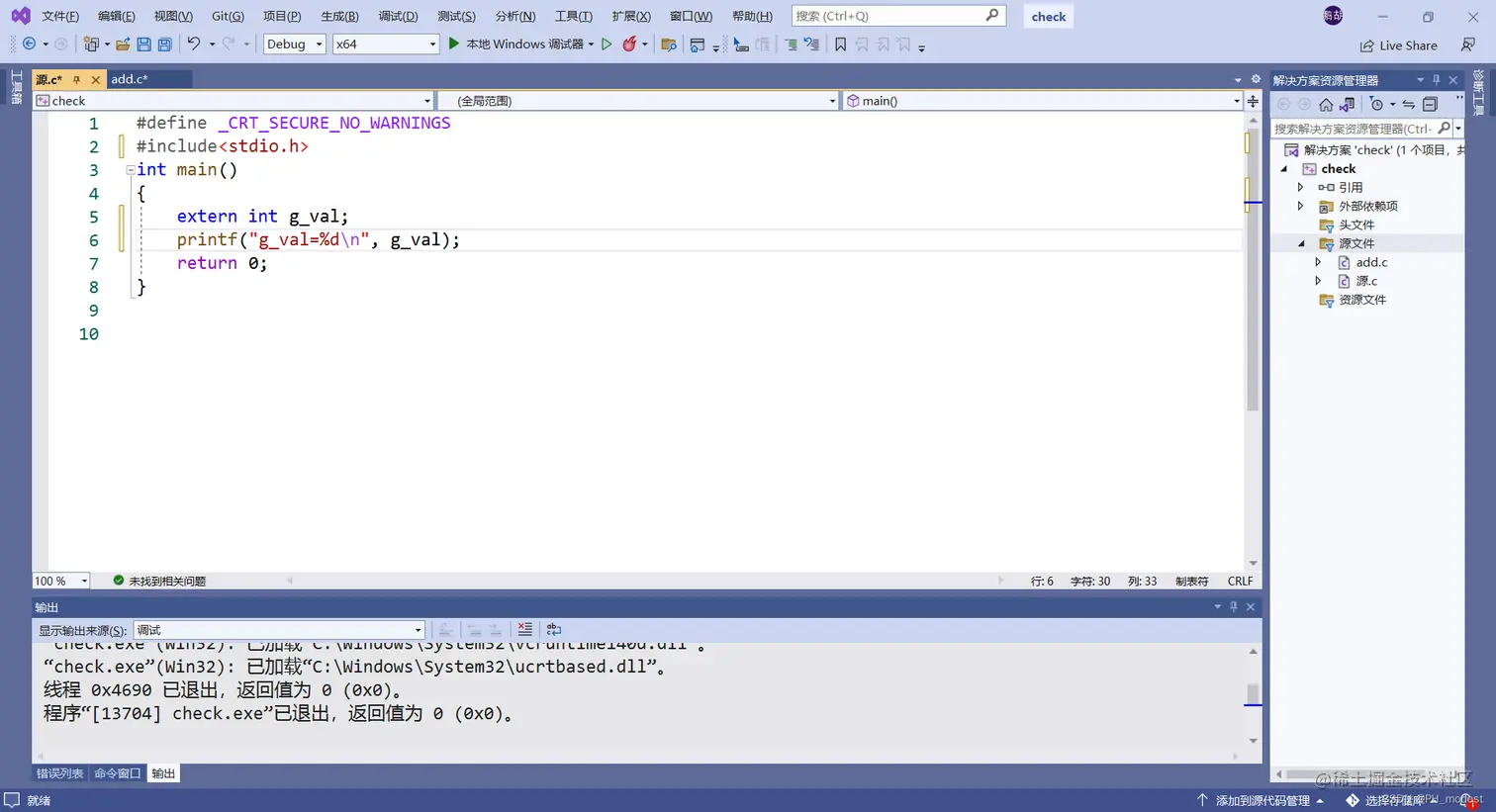Image resolution: width=1496 pixels, height=812 pixels.
Task: Open the 文件(F) menu
Action: (60, 16)
